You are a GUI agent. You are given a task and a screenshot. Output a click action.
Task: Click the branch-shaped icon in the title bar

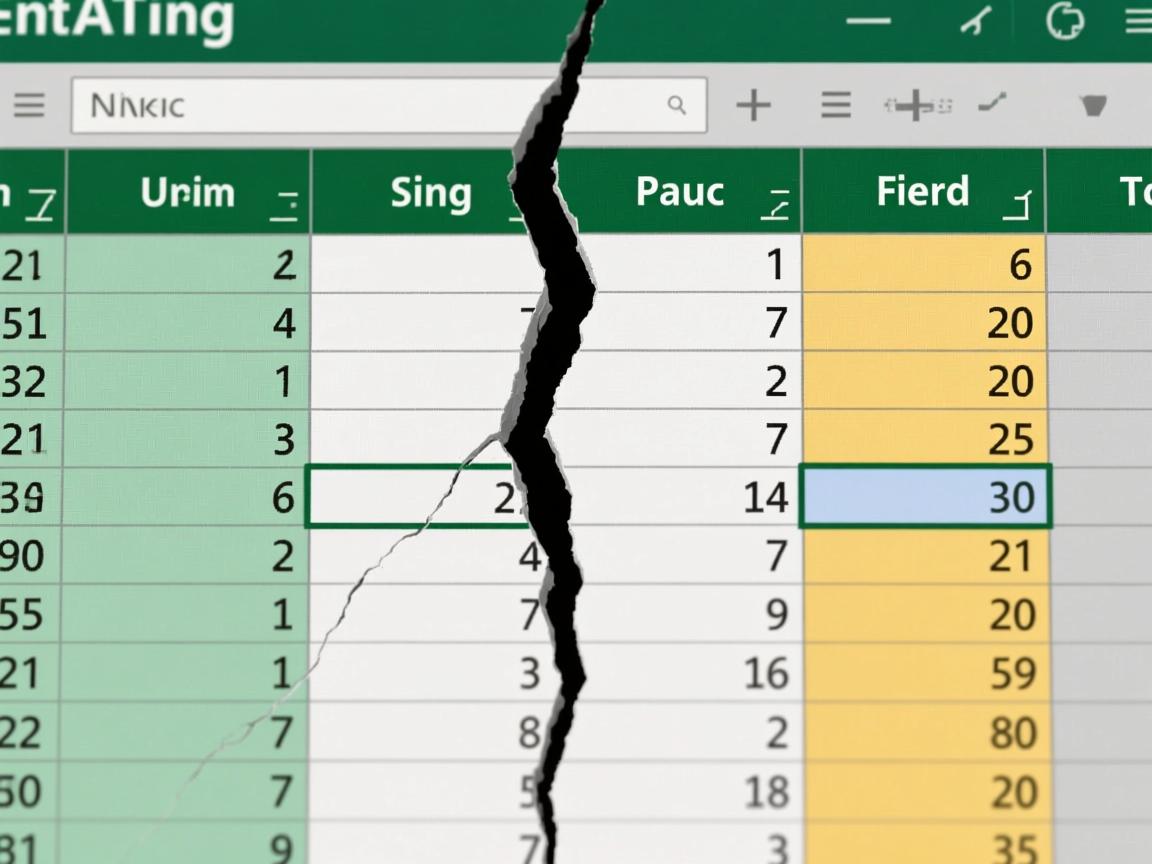977,21
